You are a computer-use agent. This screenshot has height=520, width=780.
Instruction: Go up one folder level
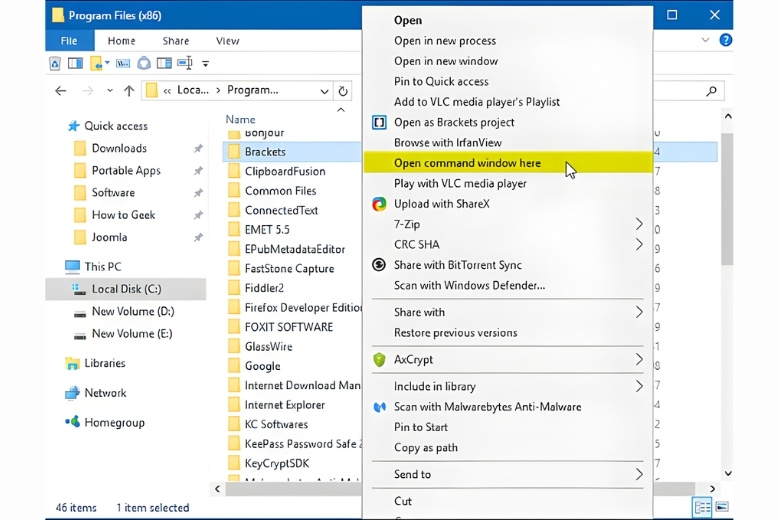click(129, 91)
